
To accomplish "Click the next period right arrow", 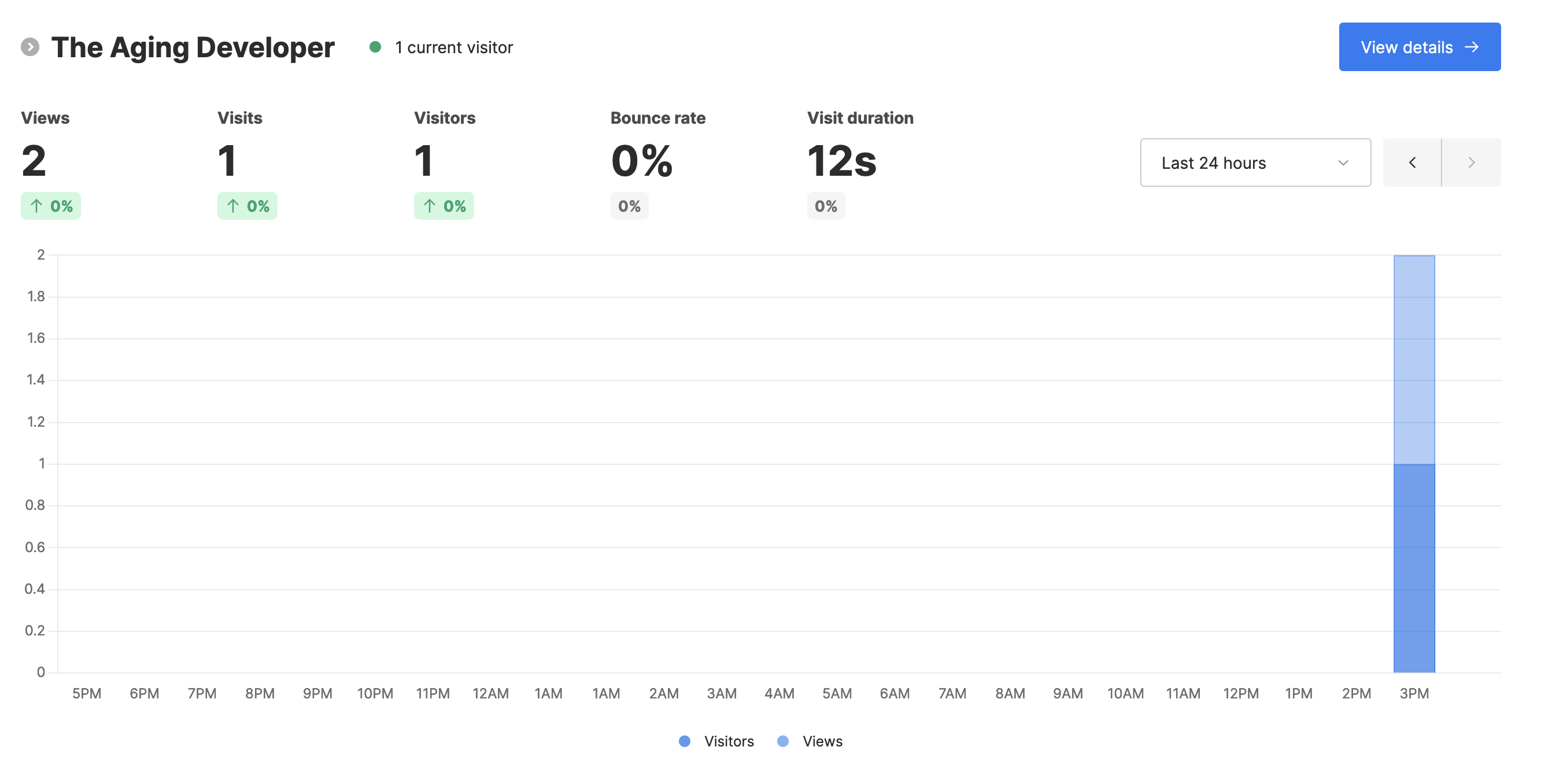I will [1470, 162].
